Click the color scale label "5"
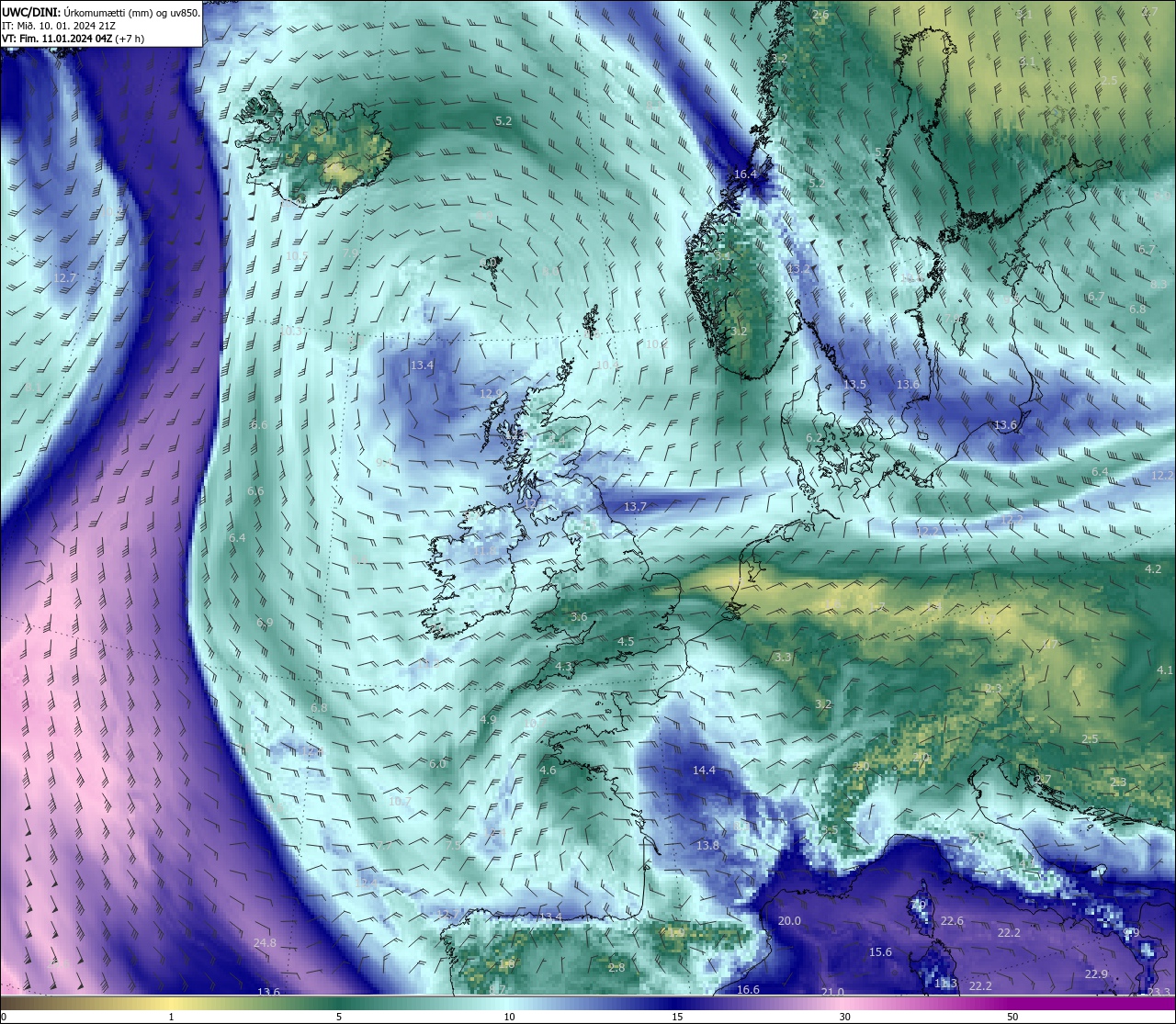 [339, 1017]
